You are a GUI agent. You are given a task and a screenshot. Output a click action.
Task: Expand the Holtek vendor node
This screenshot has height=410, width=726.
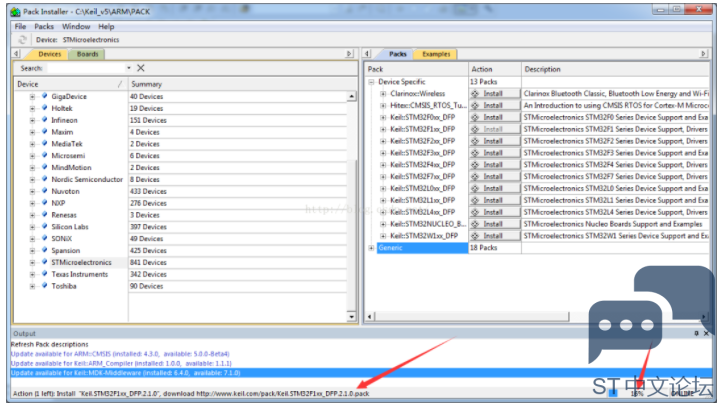[32, 109]
